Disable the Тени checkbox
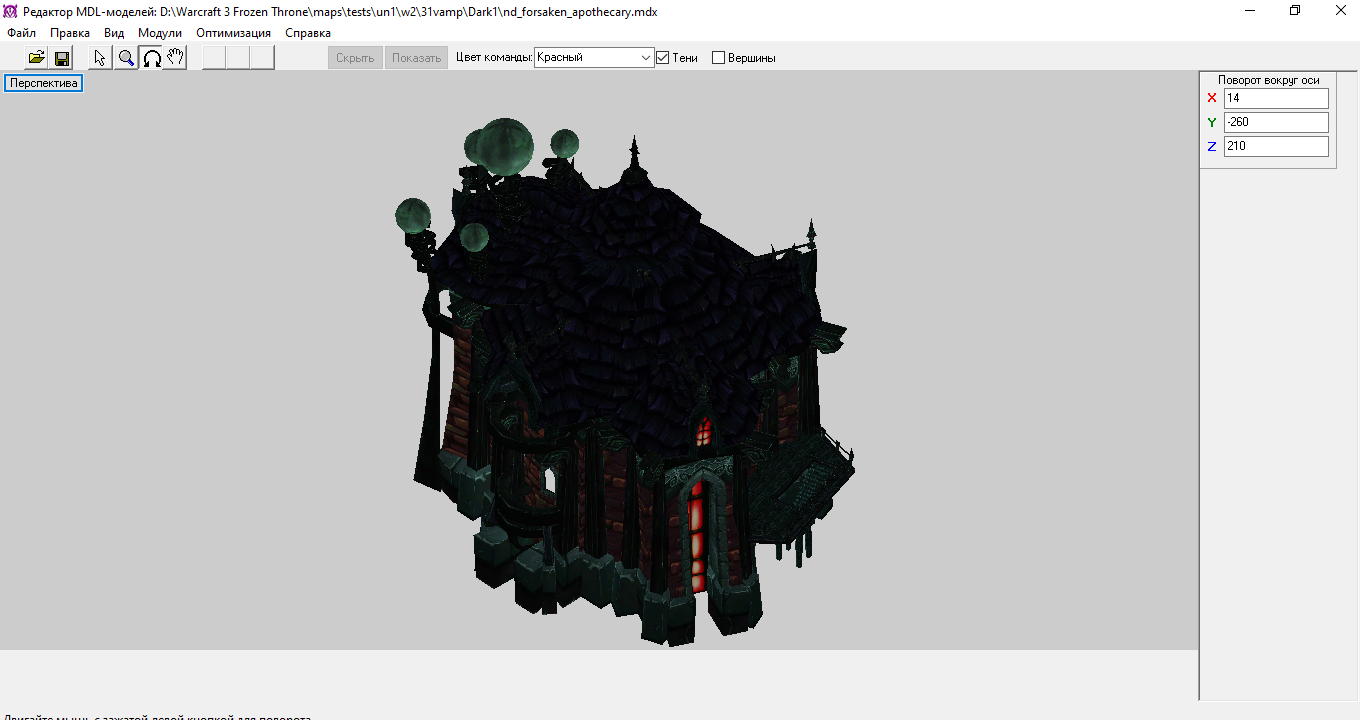 (x=662, y=58)
